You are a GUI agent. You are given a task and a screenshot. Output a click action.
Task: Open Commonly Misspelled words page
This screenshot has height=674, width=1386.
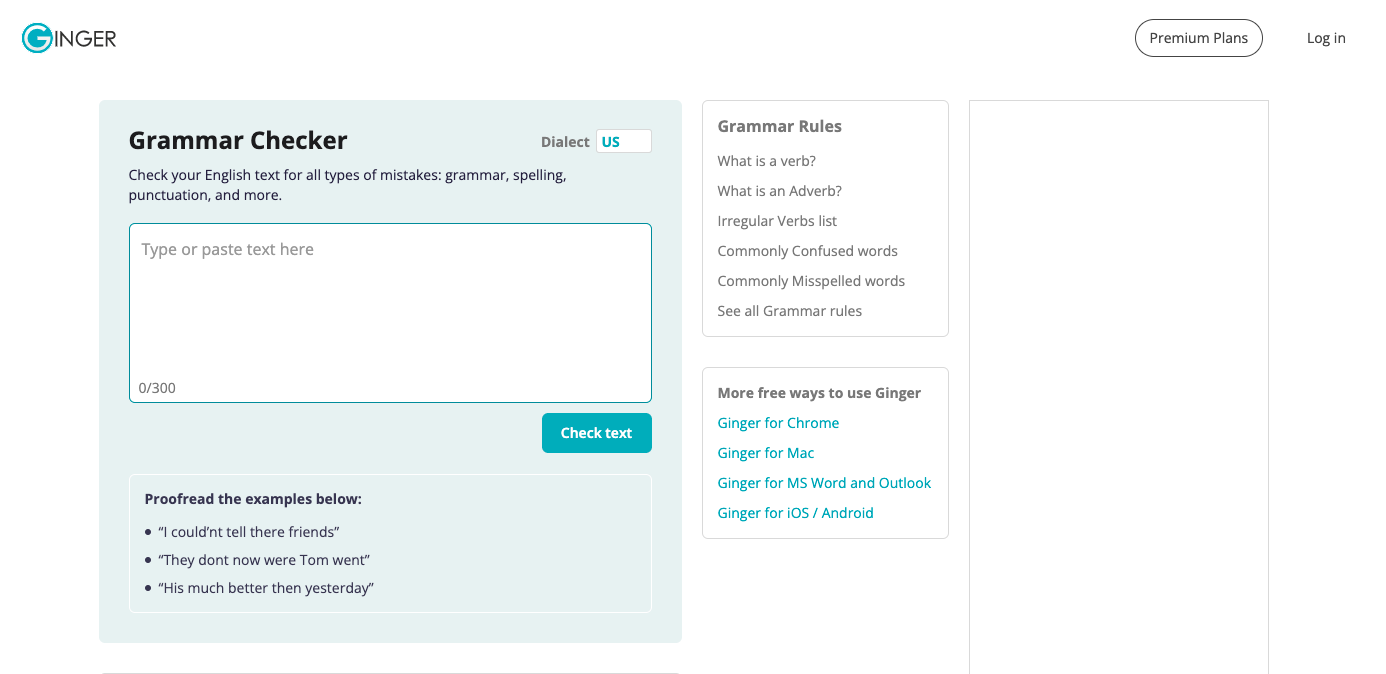[811, 280]
